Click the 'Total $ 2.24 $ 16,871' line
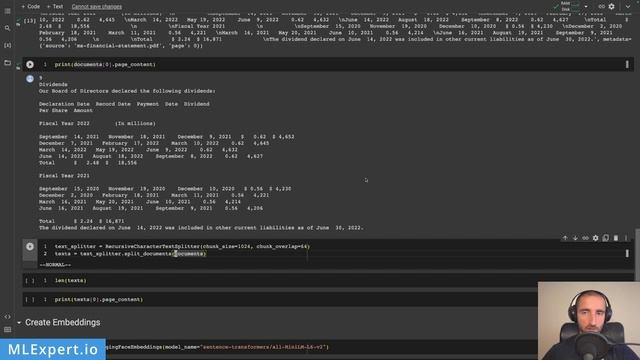The height and width of the screenshot is (360, 640). click(x=82, y=221)
